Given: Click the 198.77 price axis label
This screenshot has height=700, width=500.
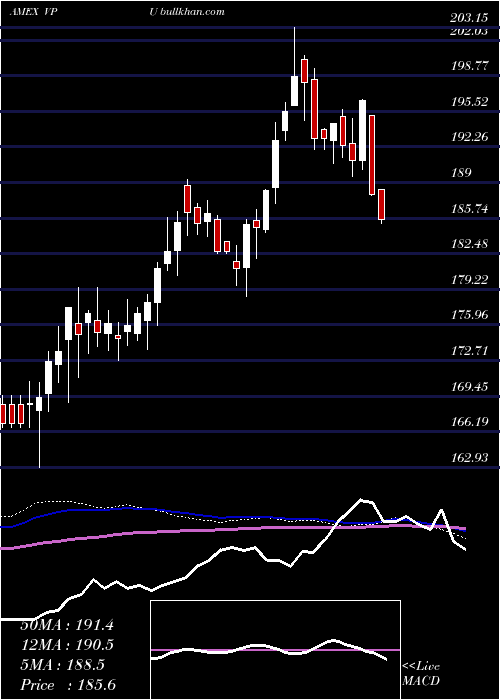Looking at the screenshot, I should coord(470,66).
